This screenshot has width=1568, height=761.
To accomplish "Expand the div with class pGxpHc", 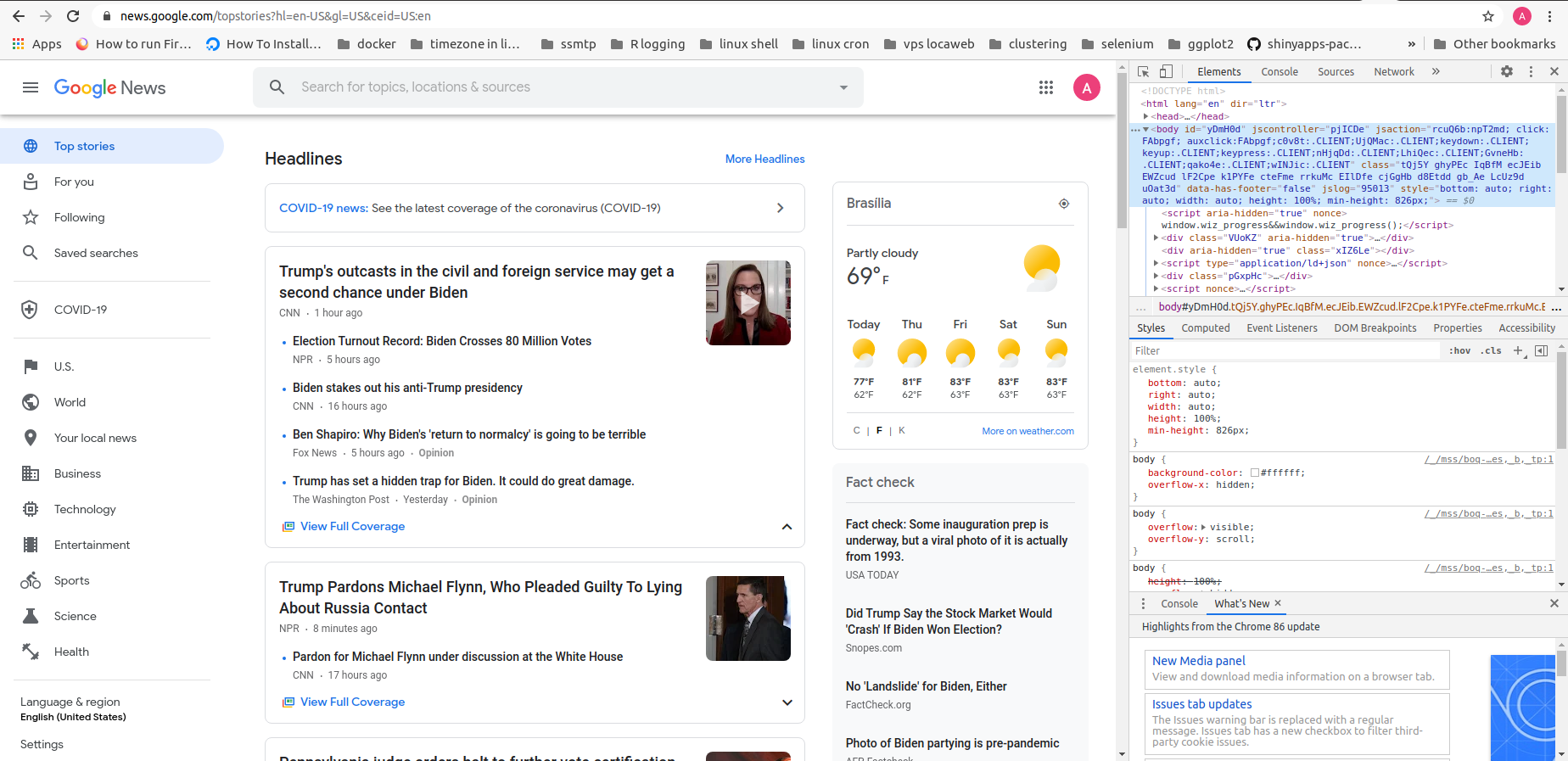I will [x=1156, y=276].
